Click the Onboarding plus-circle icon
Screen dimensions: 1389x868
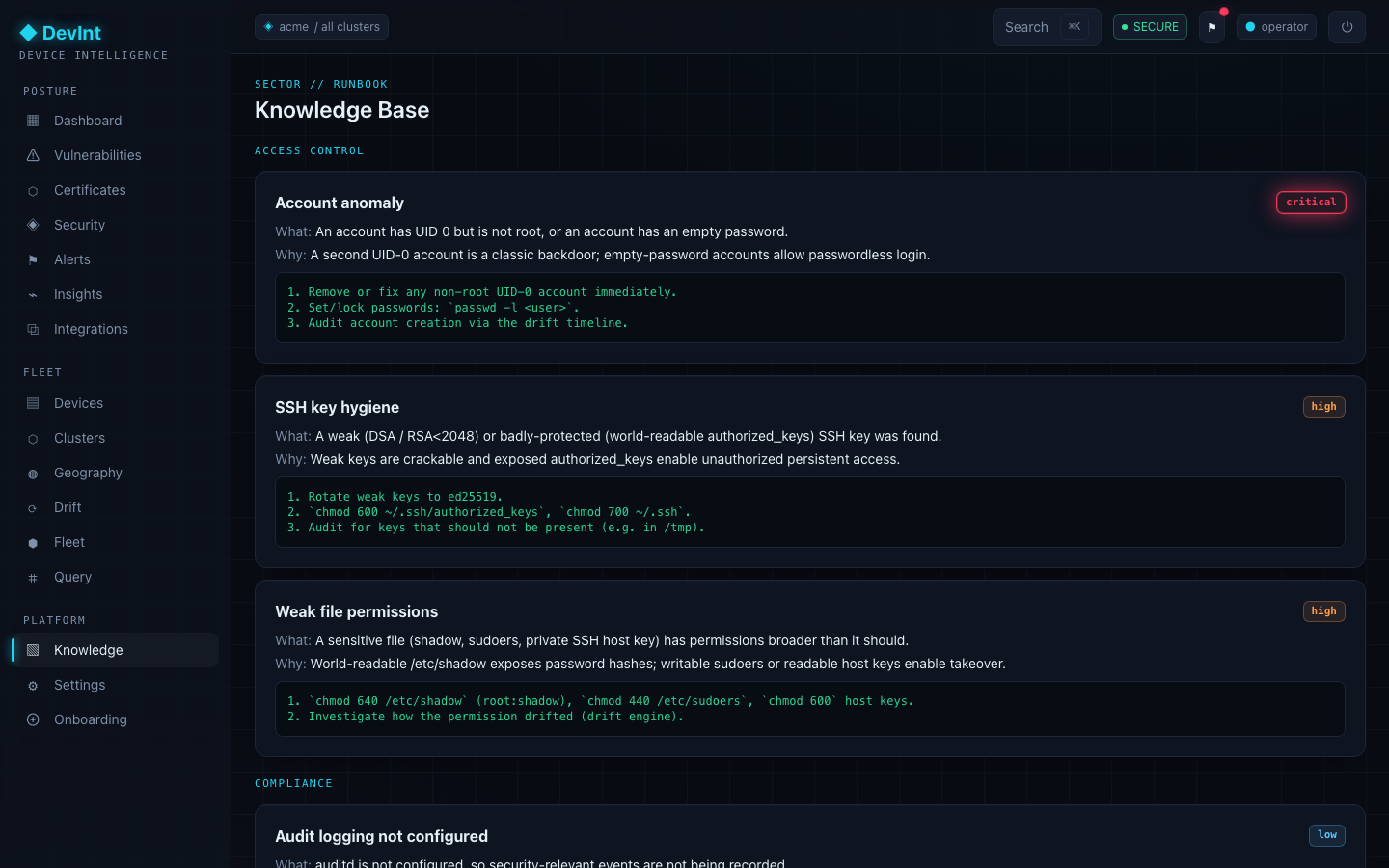point(33,719)
